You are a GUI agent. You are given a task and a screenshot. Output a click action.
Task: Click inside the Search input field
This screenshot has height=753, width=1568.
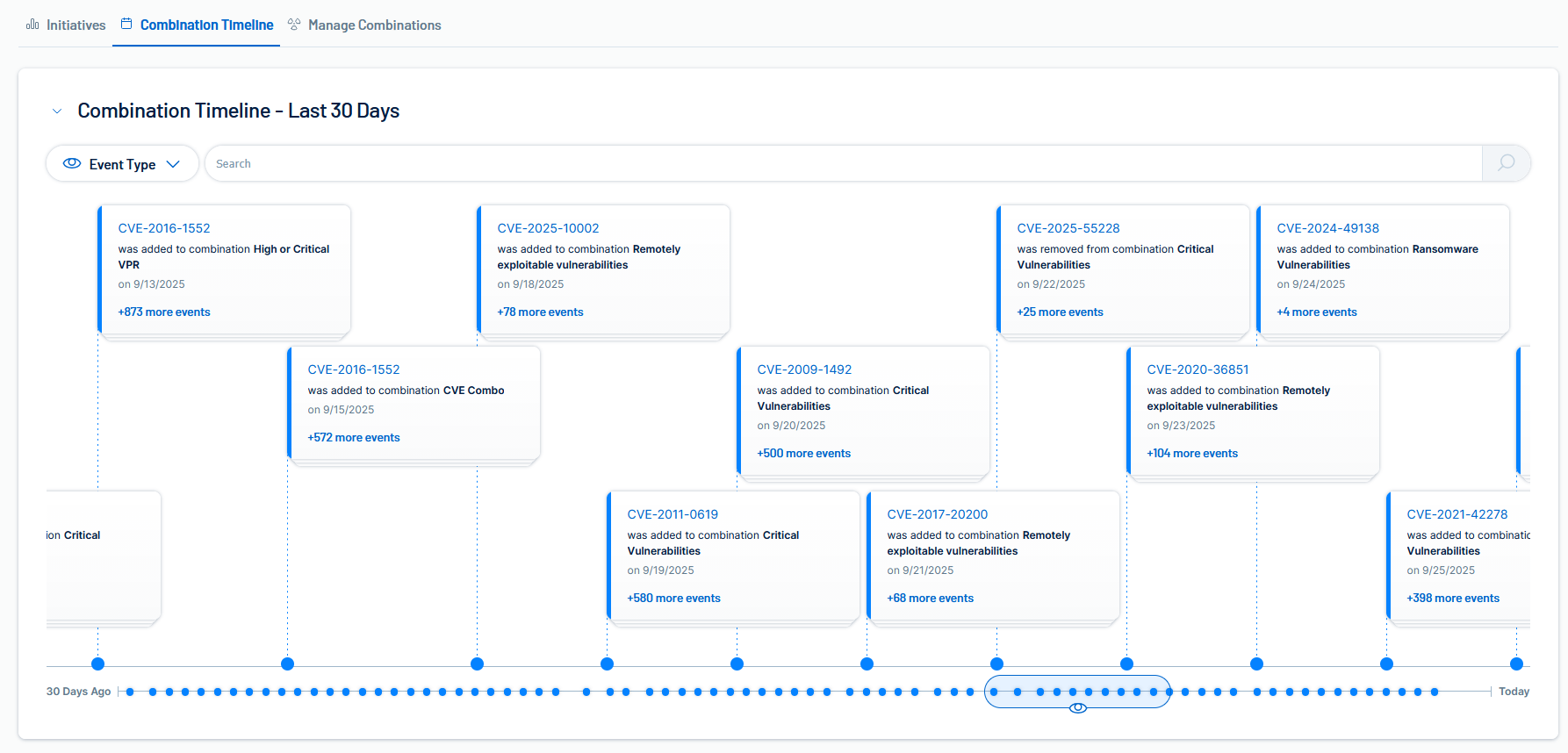coord(843,164)
